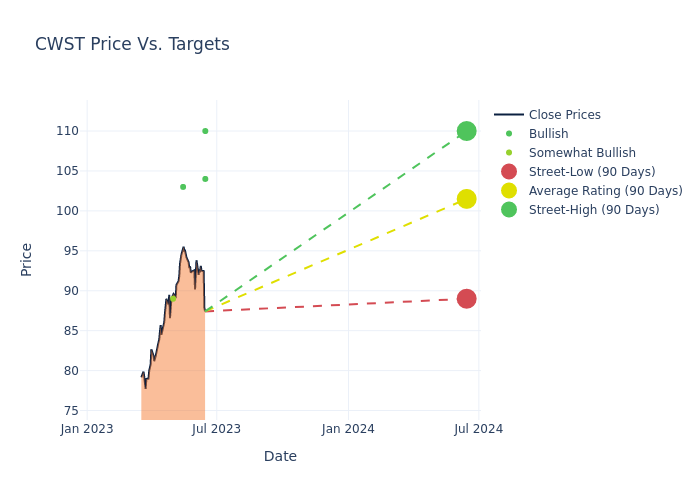
Task: Select the Bullish dot at price 110
Action: click(205, 131)
